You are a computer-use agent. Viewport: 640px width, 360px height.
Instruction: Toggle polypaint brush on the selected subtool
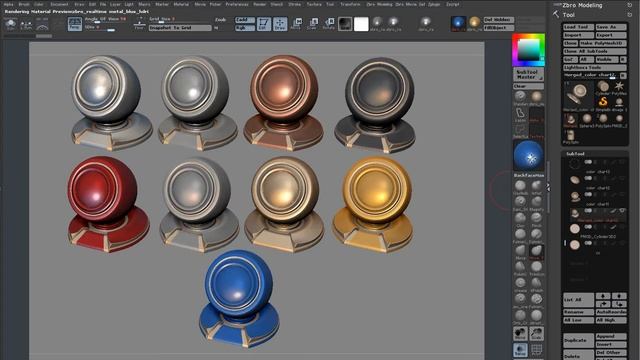pos(613,211)
